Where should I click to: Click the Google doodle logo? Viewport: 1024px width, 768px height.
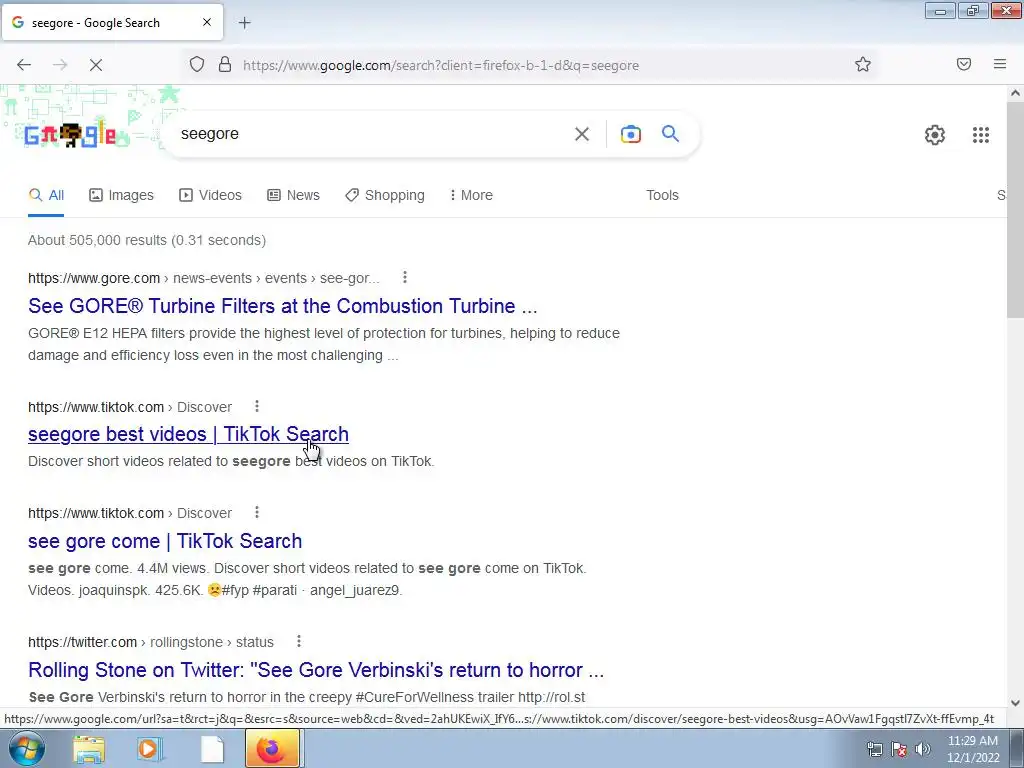pyautogui.click(x=70, y=135)
